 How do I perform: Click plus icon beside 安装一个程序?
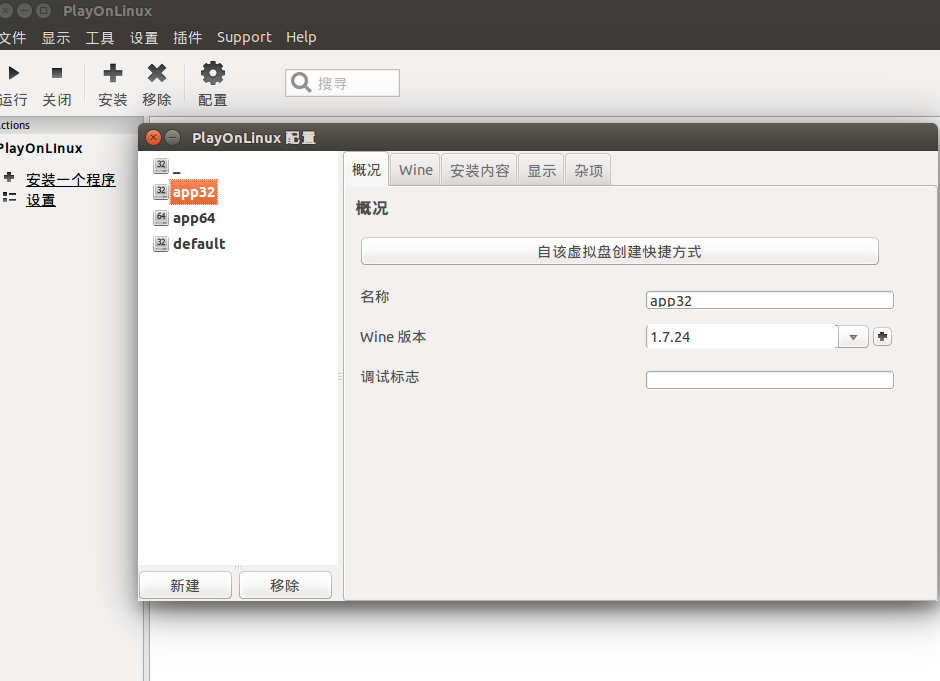(x=9, y=177)
